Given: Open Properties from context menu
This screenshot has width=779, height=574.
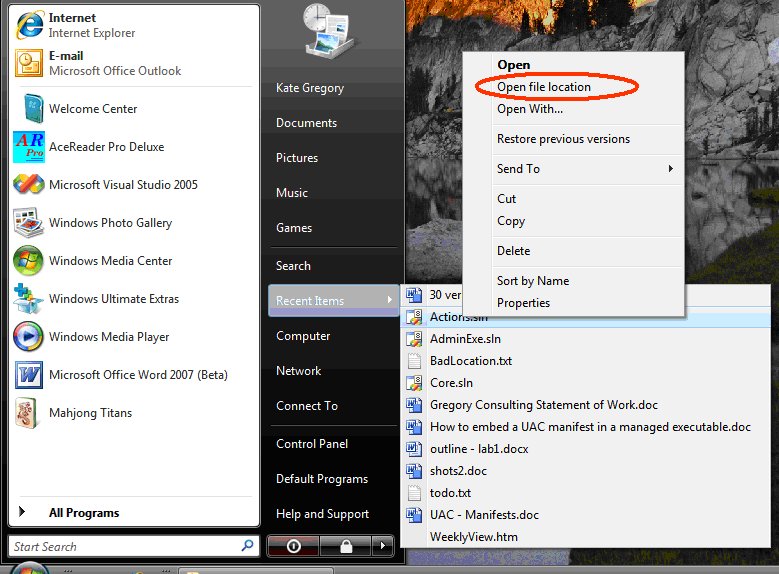Looking at the screenshot, I should click(523, 303).
